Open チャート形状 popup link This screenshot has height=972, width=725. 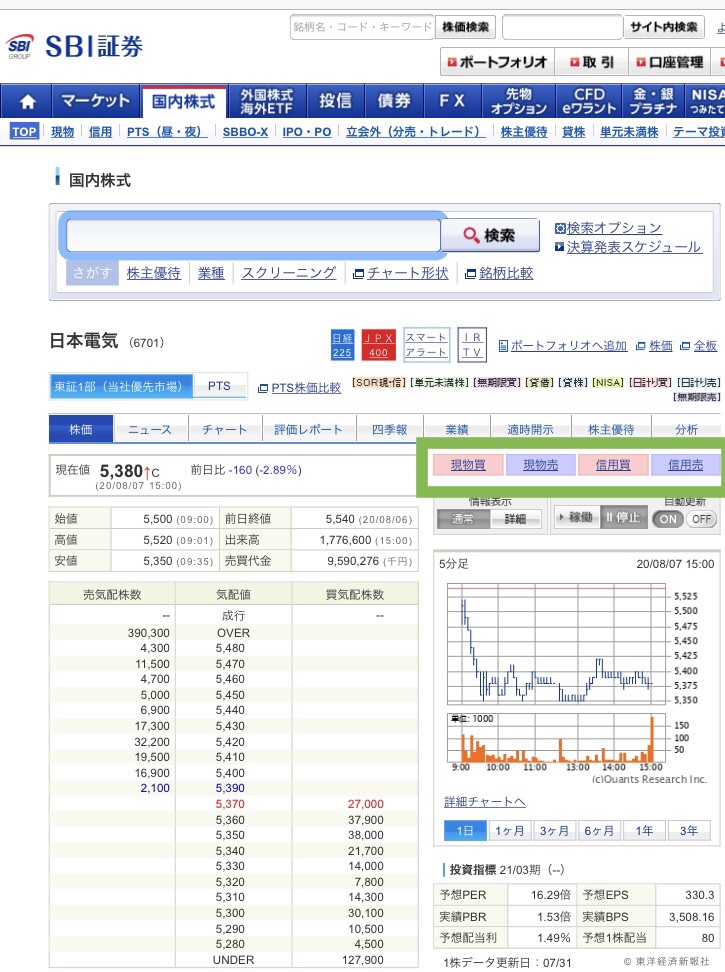coord(400,273)
